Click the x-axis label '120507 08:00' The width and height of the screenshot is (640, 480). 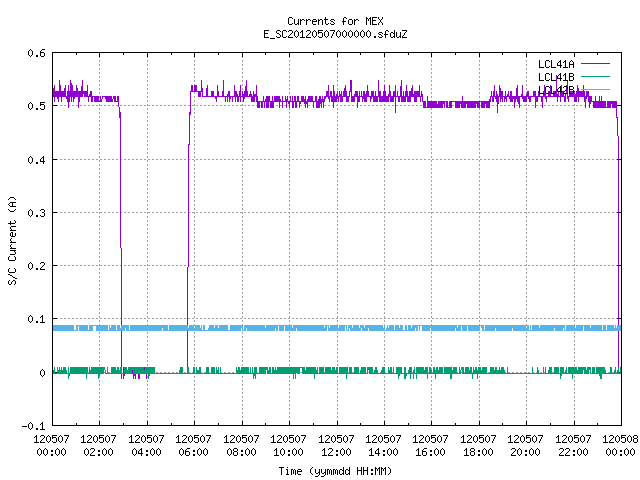click(242, 445)
